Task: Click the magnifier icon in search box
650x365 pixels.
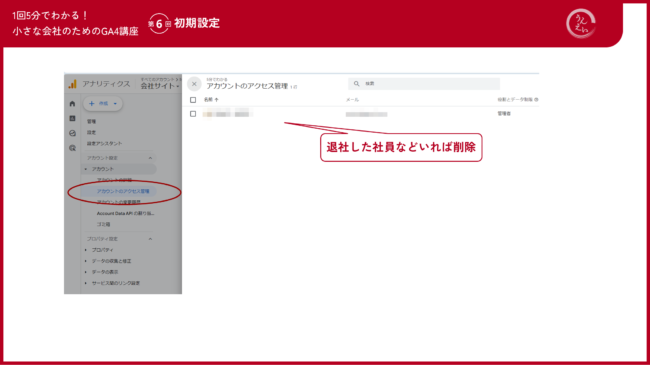Action: [357, 84]
